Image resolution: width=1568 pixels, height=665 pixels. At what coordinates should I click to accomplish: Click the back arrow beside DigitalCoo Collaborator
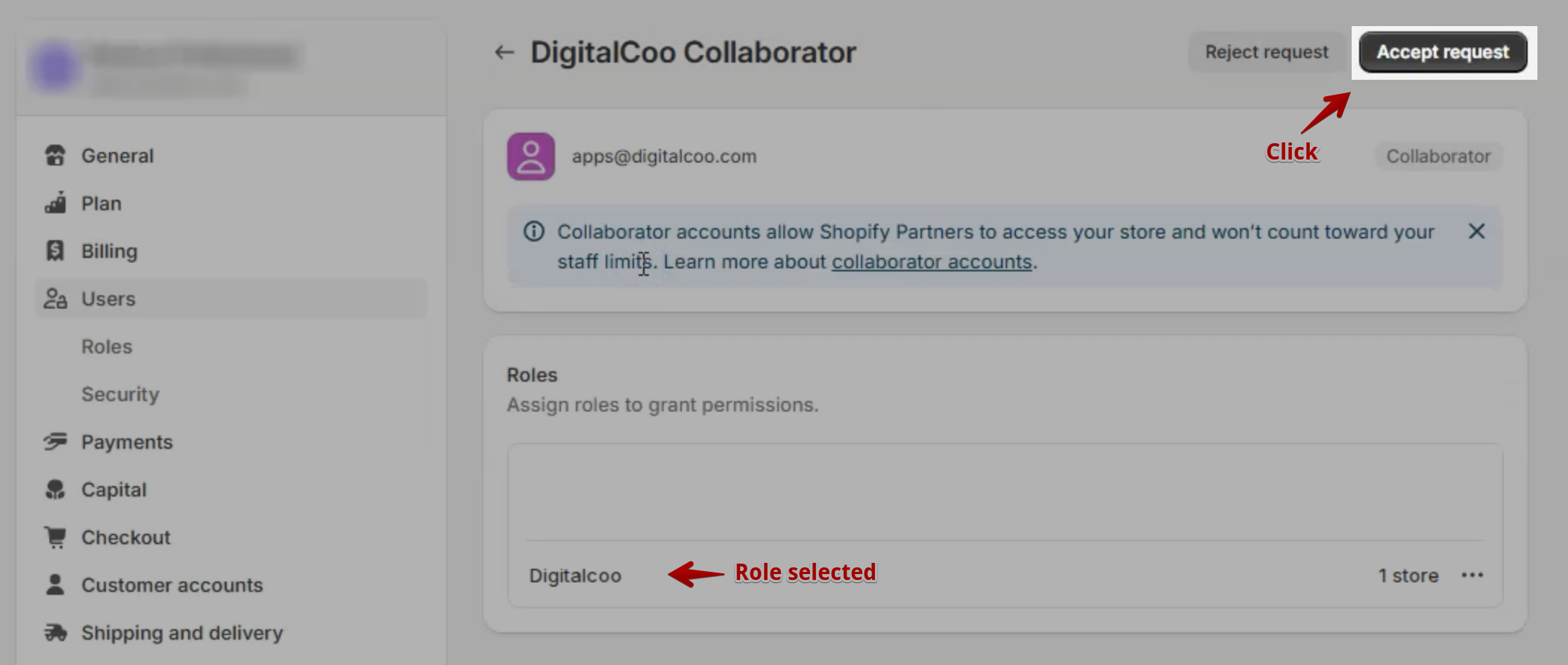point(504,52)
